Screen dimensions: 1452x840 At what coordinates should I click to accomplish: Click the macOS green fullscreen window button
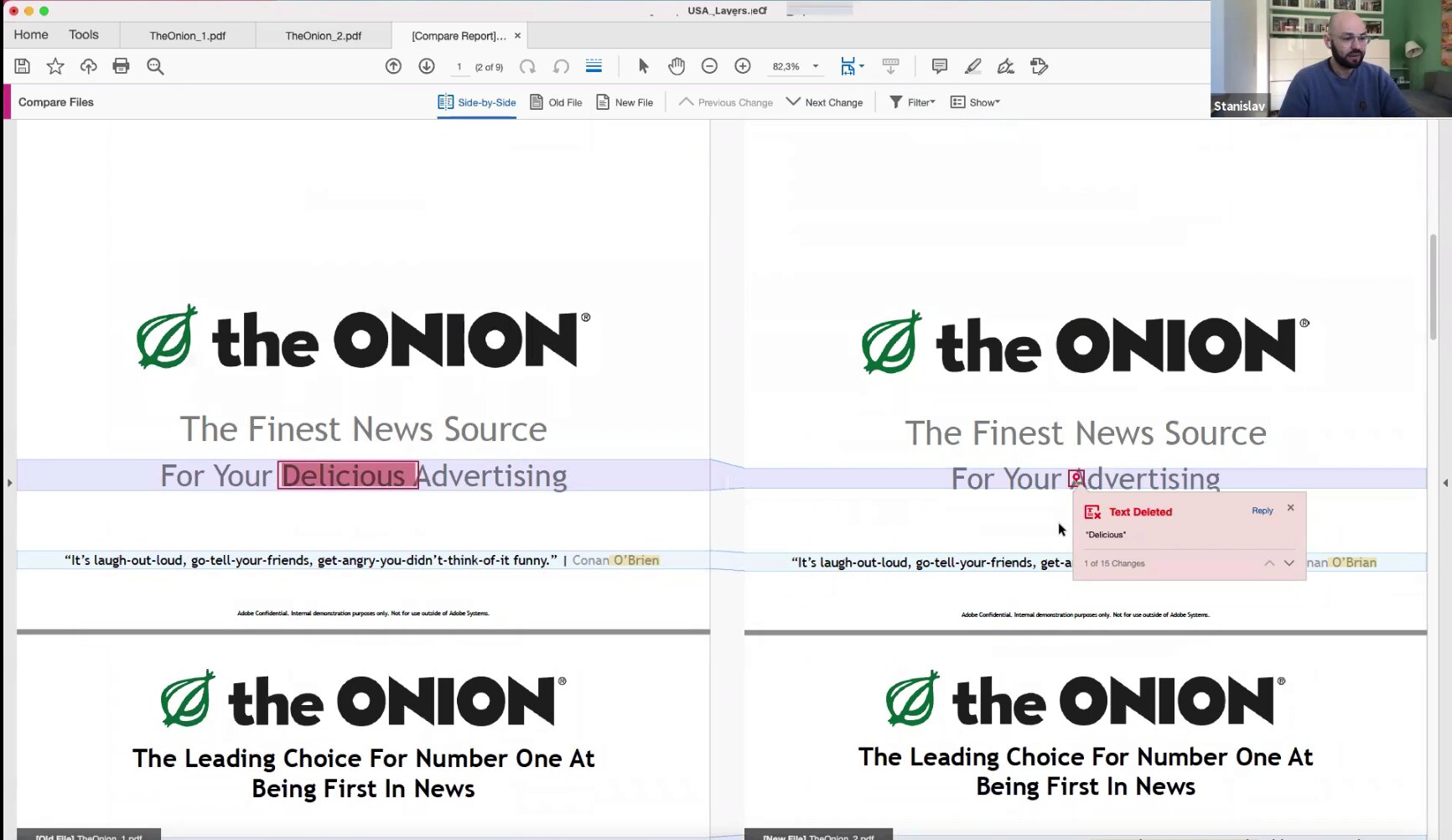coord(44,11)
